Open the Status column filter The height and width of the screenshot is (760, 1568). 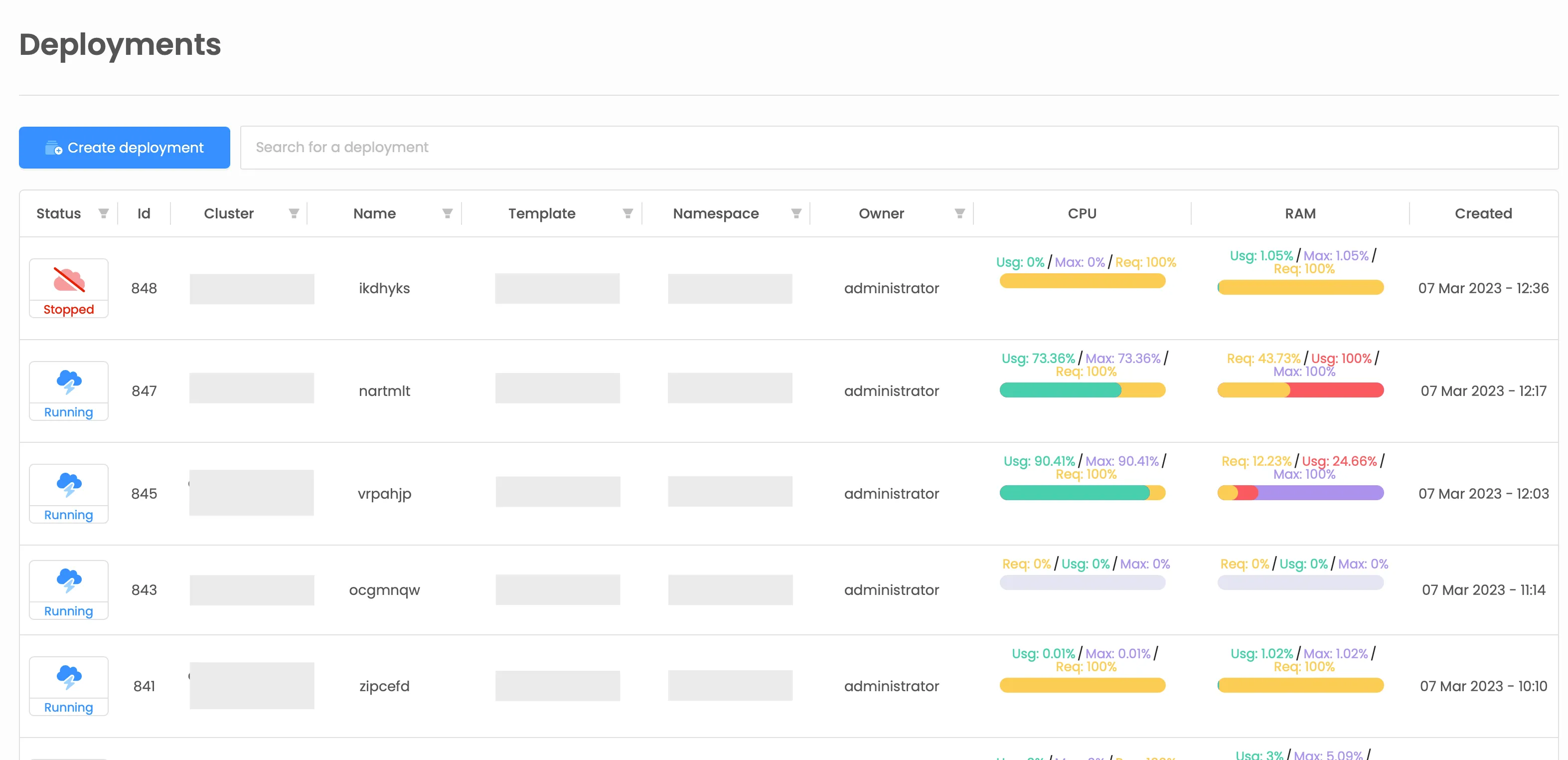click(x=104, y=213)
